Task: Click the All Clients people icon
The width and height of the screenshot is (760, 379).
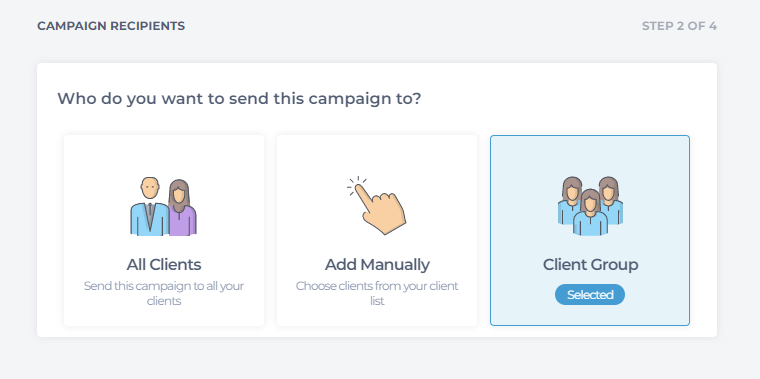Action: click(164, 206)
